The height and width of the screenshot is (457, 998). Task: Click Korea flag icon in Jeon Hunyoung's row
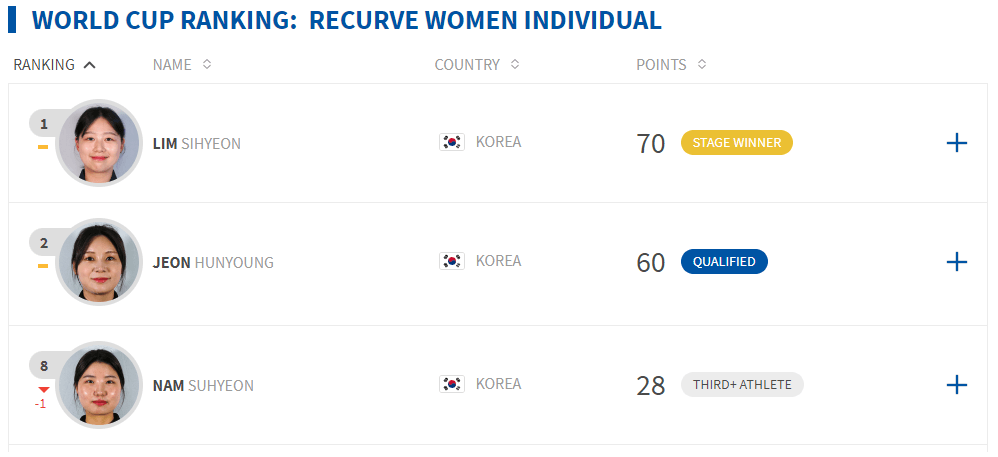452,261
